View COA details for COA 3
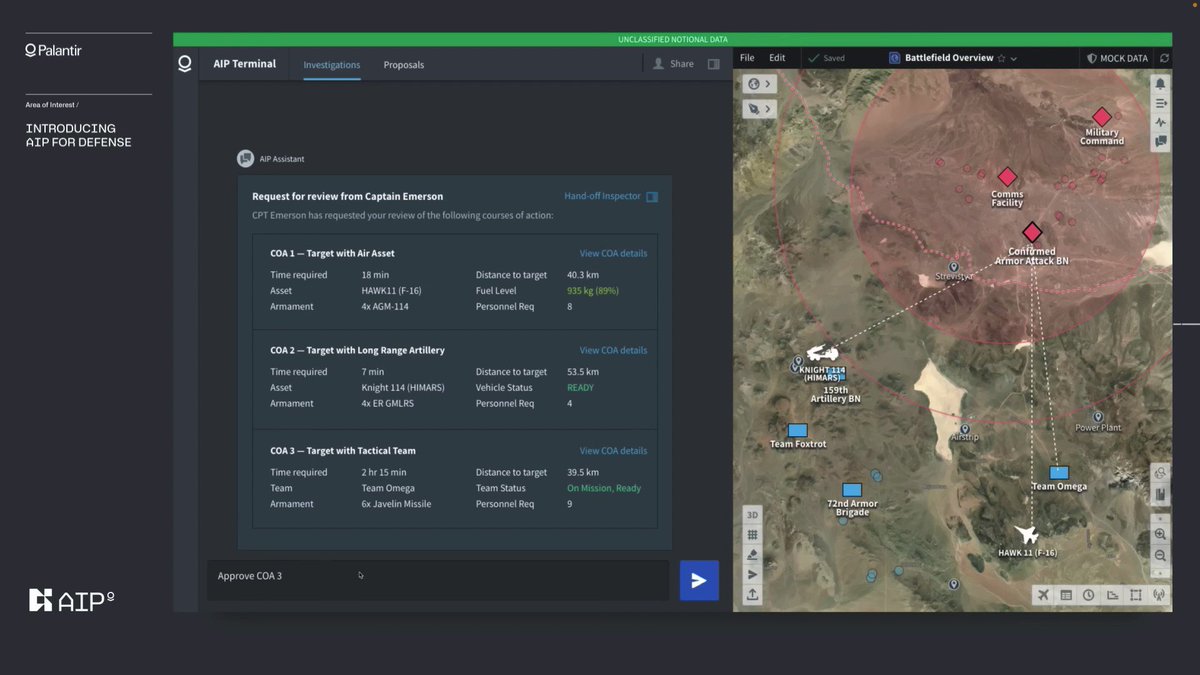 click(x=613, y=451)
